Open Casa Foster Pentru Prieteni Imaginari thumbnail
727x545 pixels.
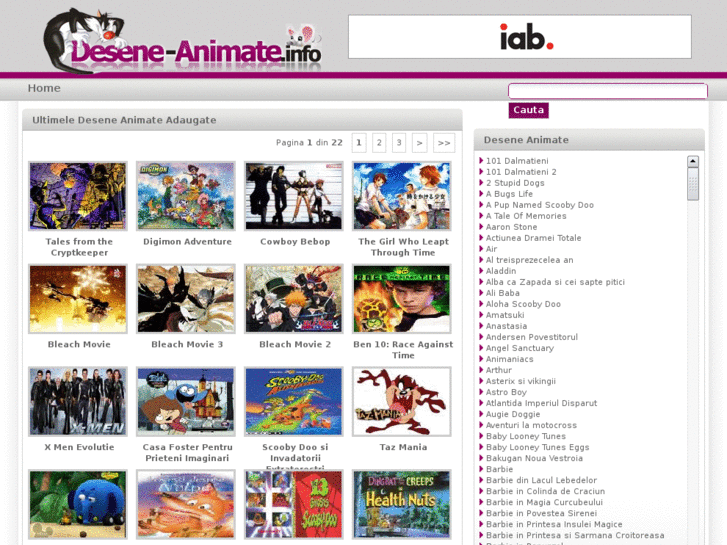pos(186,402)
